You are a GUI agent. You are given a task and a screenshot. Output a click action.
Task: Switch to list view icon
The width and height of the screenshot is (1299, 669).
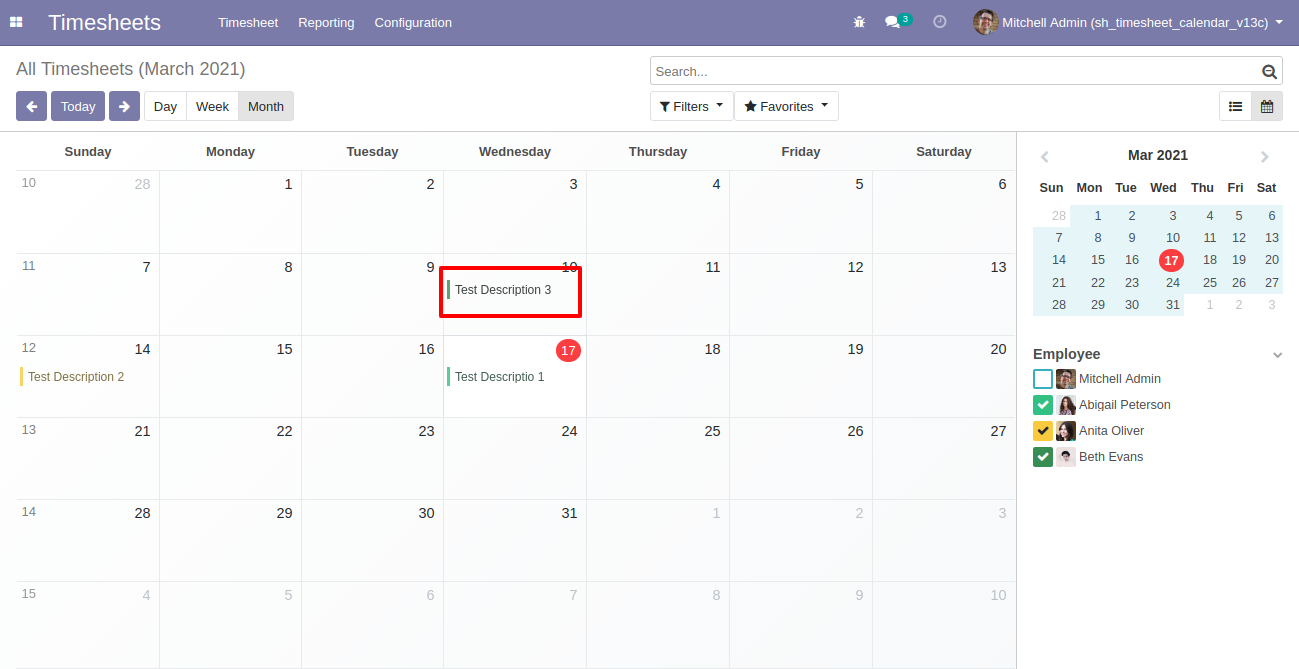[1235, 106]
